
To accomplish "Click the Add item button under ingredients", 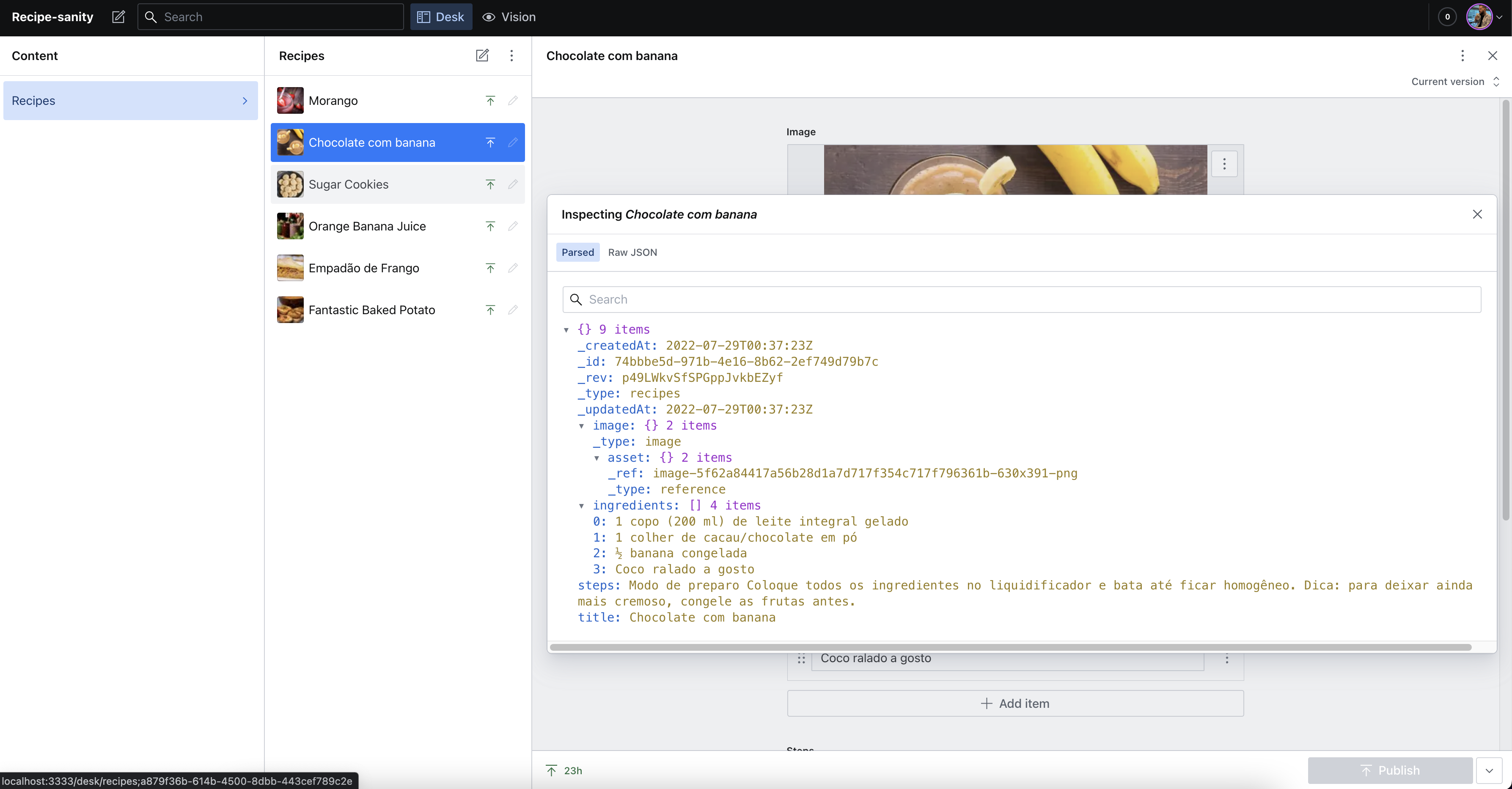I will [1015, 703].
